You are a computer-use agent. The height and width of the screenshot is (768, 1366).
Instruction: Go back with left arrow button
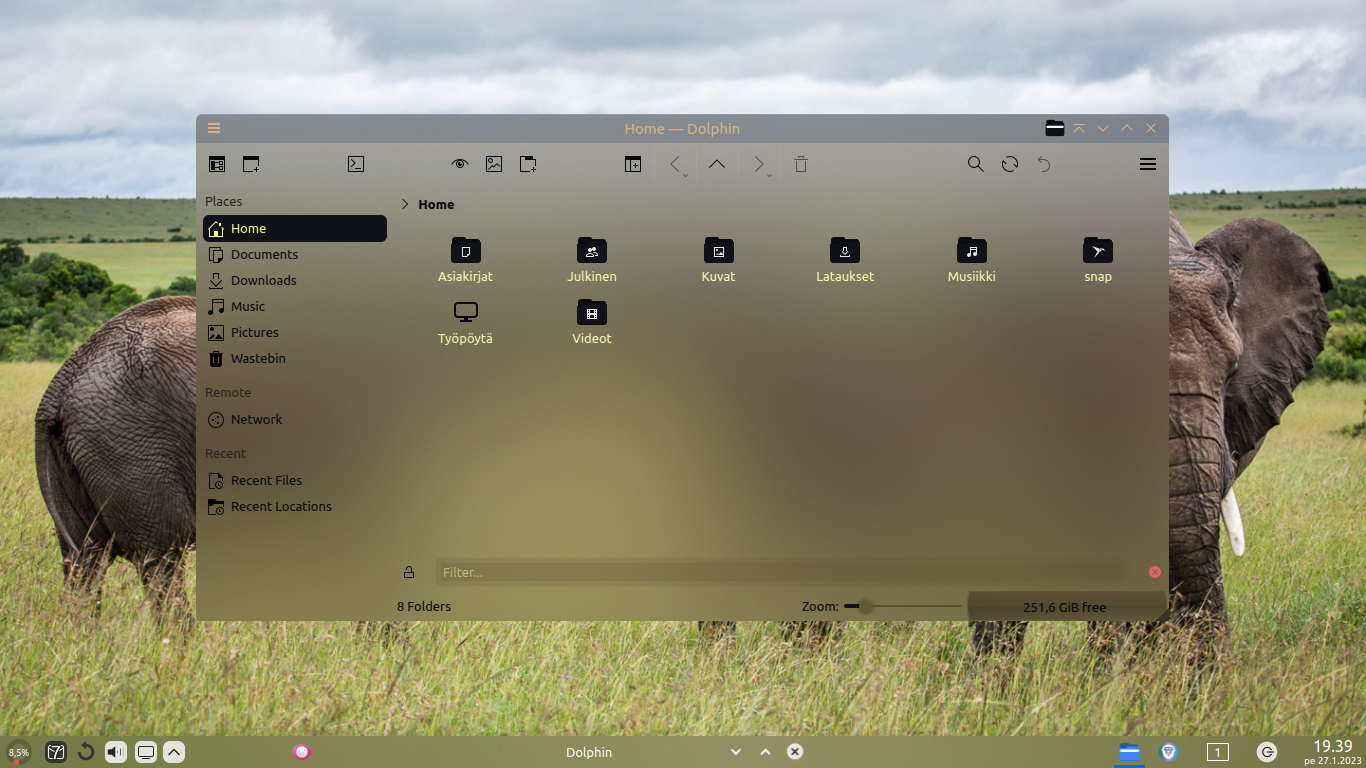675,163
